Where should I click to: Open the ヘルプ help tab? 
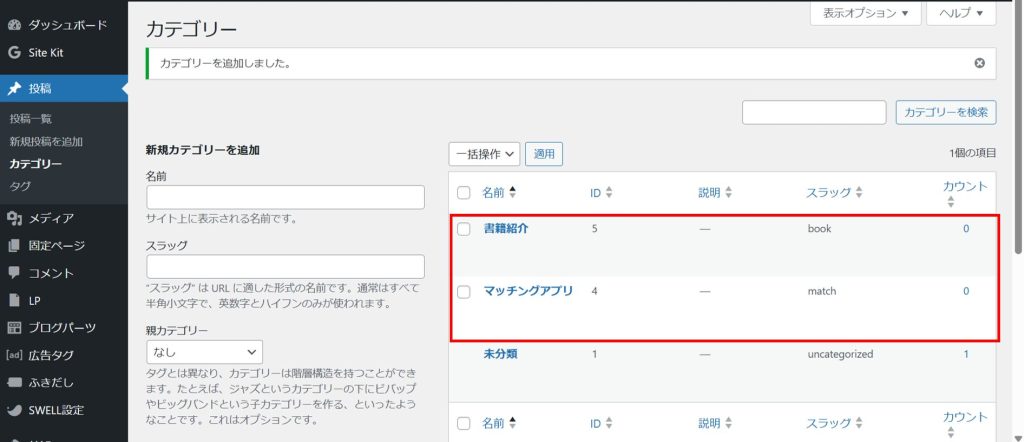coord(961,14)
